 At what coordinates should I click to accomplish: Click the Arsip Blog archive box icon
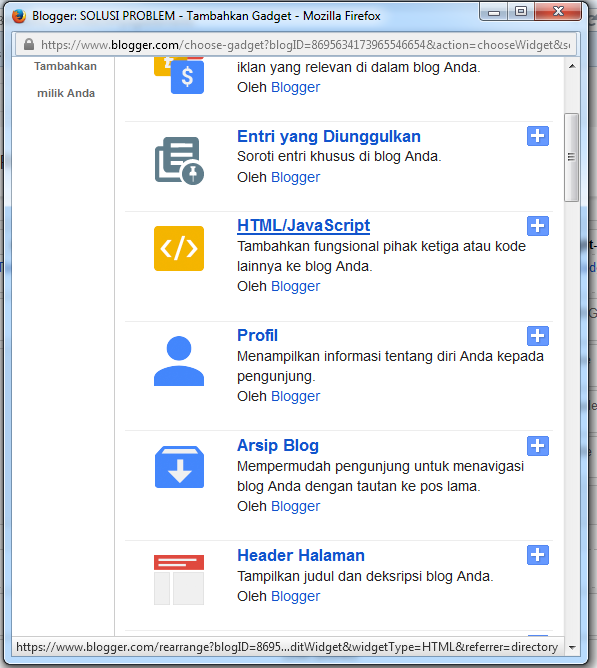[x=179, y=467]
